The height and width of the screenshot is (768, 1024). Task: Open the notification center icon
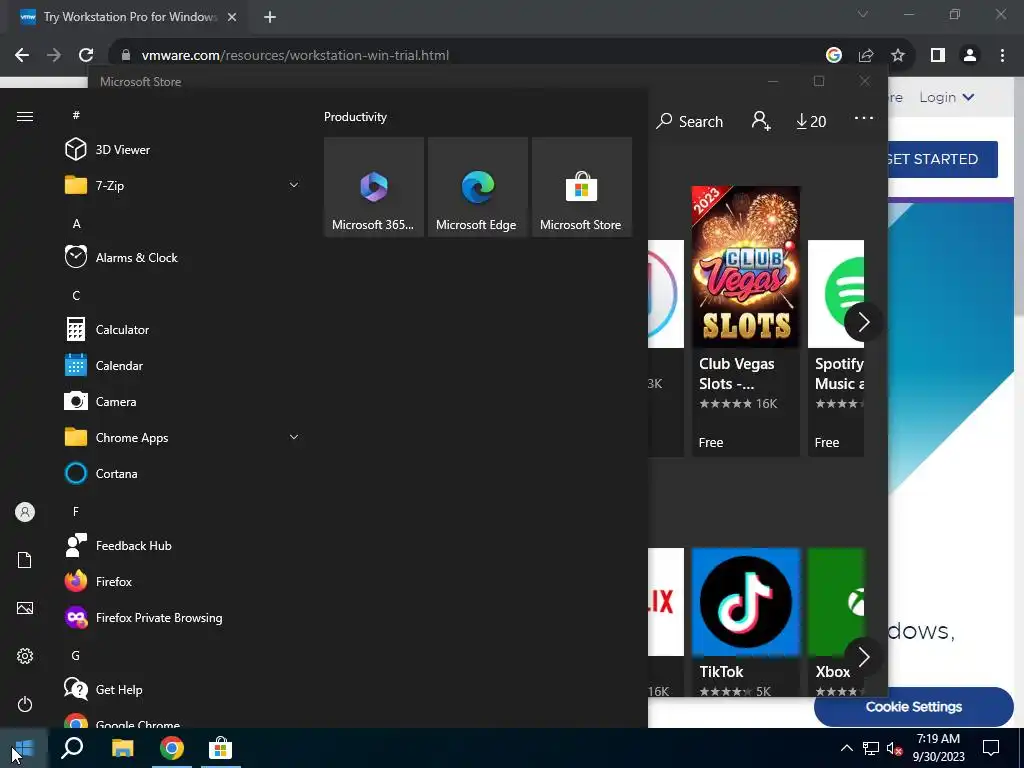pos(991,748)
